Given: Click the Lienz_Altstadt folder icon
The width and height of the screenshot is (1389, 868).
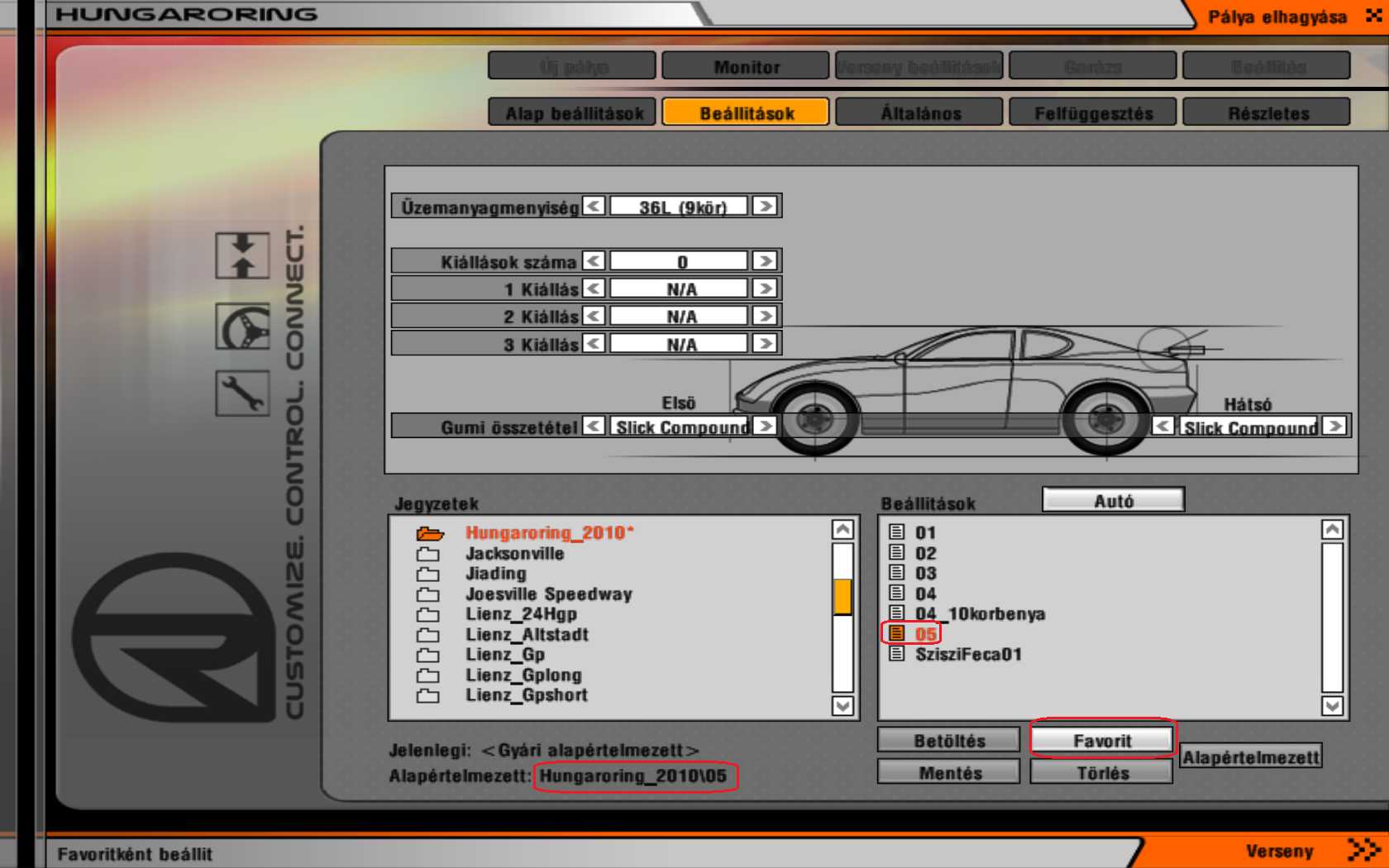Looking at the screenshot, I should 428,635.
